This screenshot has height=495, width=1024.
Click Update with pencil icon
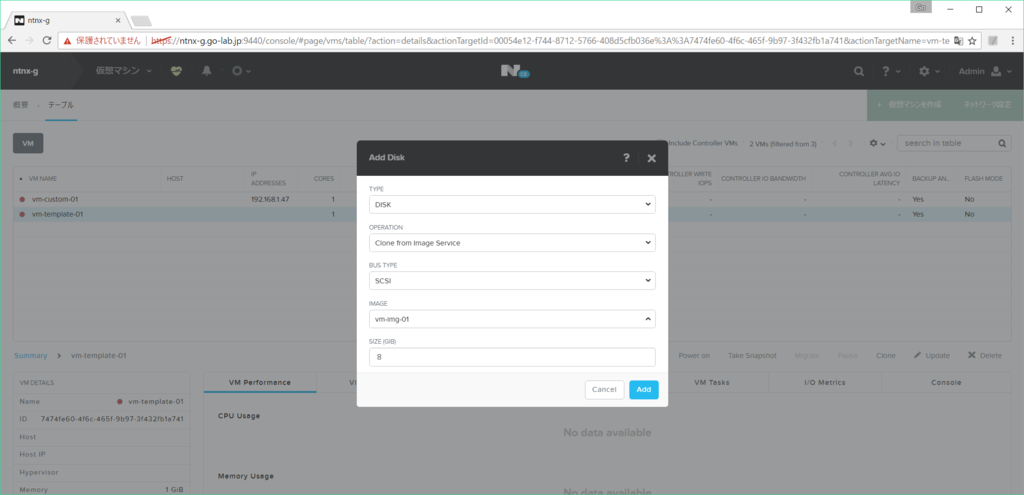point(931,355)
